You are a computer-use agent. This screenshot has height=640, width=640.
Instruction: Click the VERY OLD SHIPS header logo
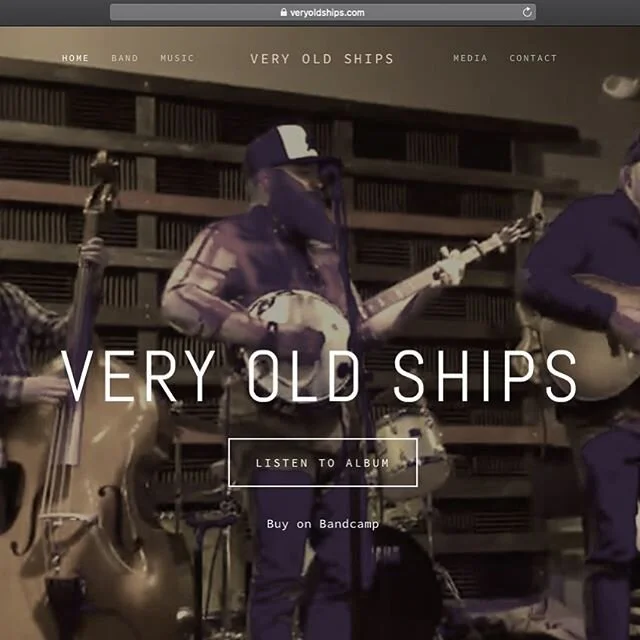coord(322,59)
